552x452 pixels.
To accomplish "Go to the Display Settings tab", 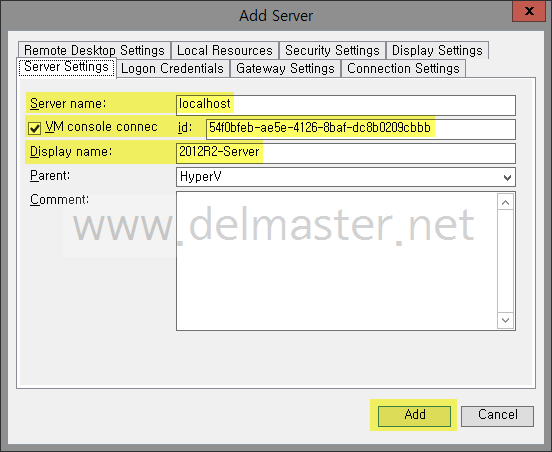I will coord(437,50).
